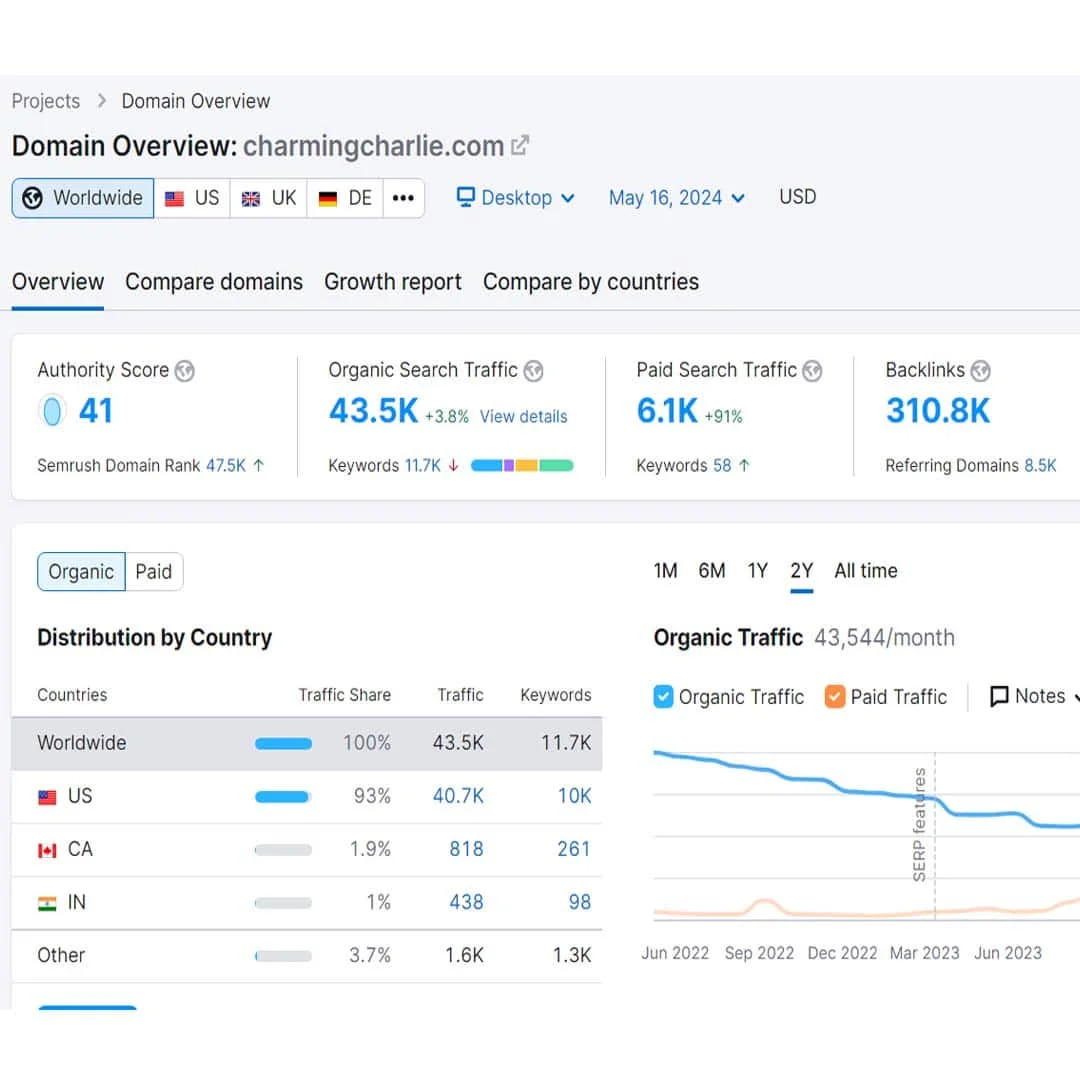Click organic traffic value 43.5K
The width and height of the screenshot is (1080, 1080).
coord(373,411)
